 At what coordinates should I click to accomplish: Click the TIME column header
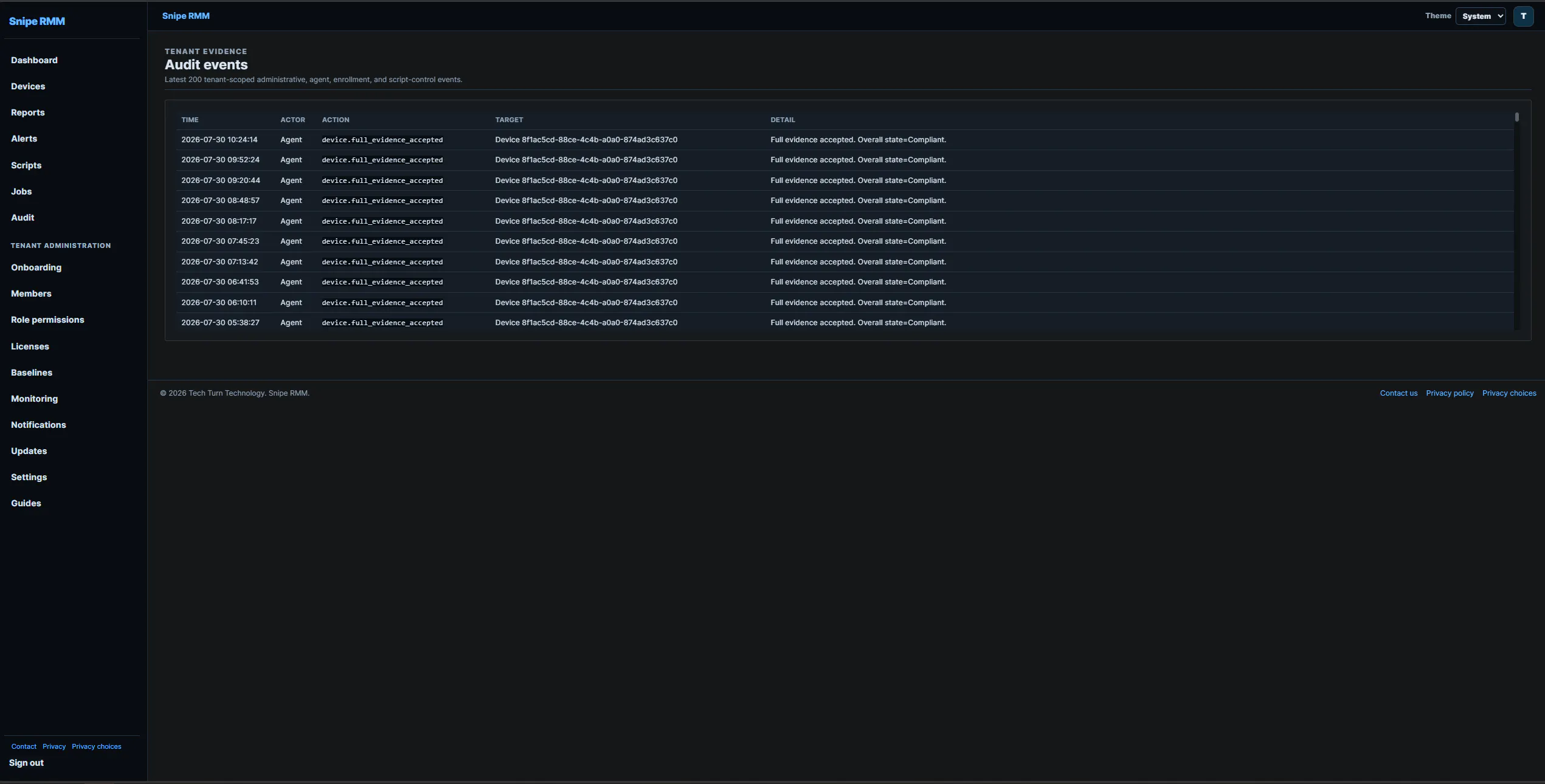pyautogui.click(x=190, y=120)
